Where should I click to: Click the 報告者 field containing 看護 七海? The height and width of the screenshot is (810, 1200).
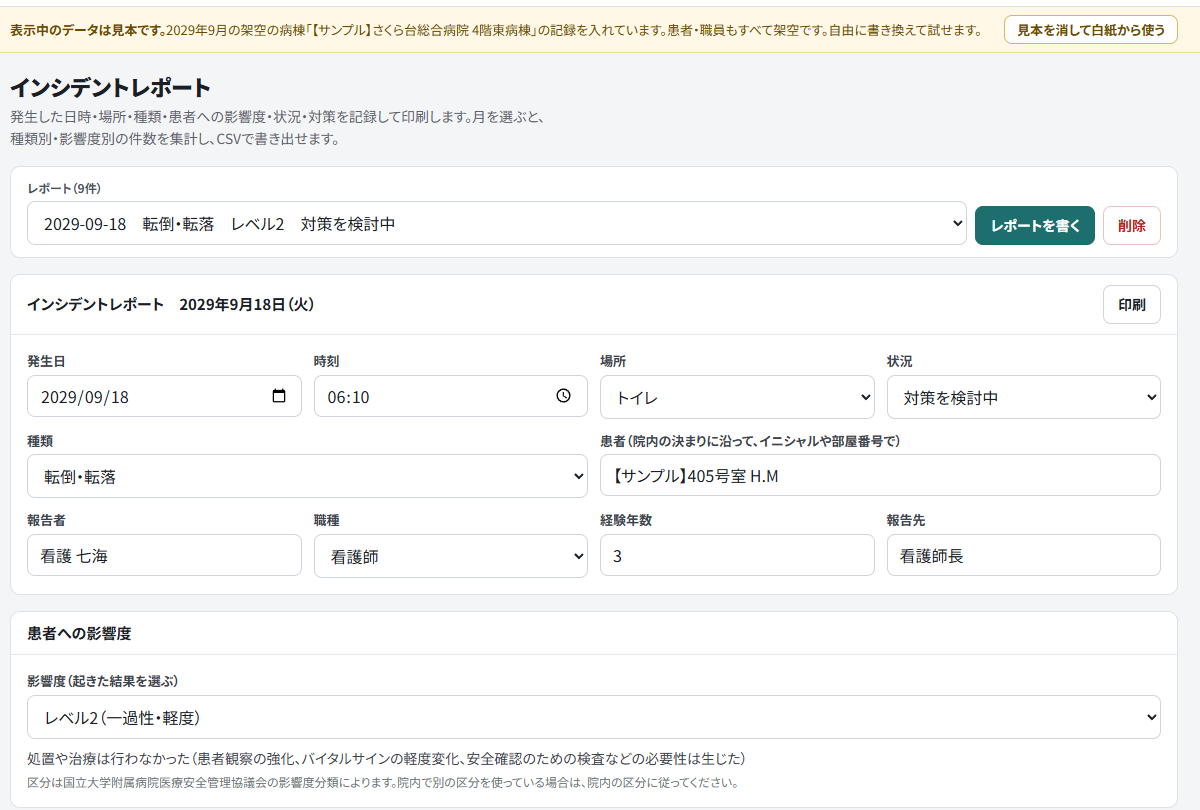pos(164,555)
